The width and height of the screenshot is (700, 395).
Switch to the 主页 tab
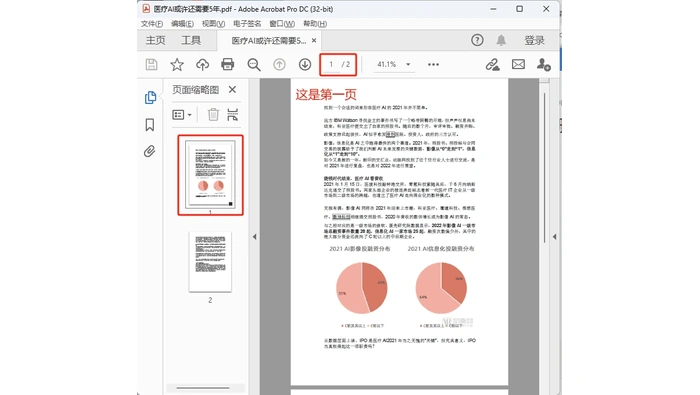(155, 41)
